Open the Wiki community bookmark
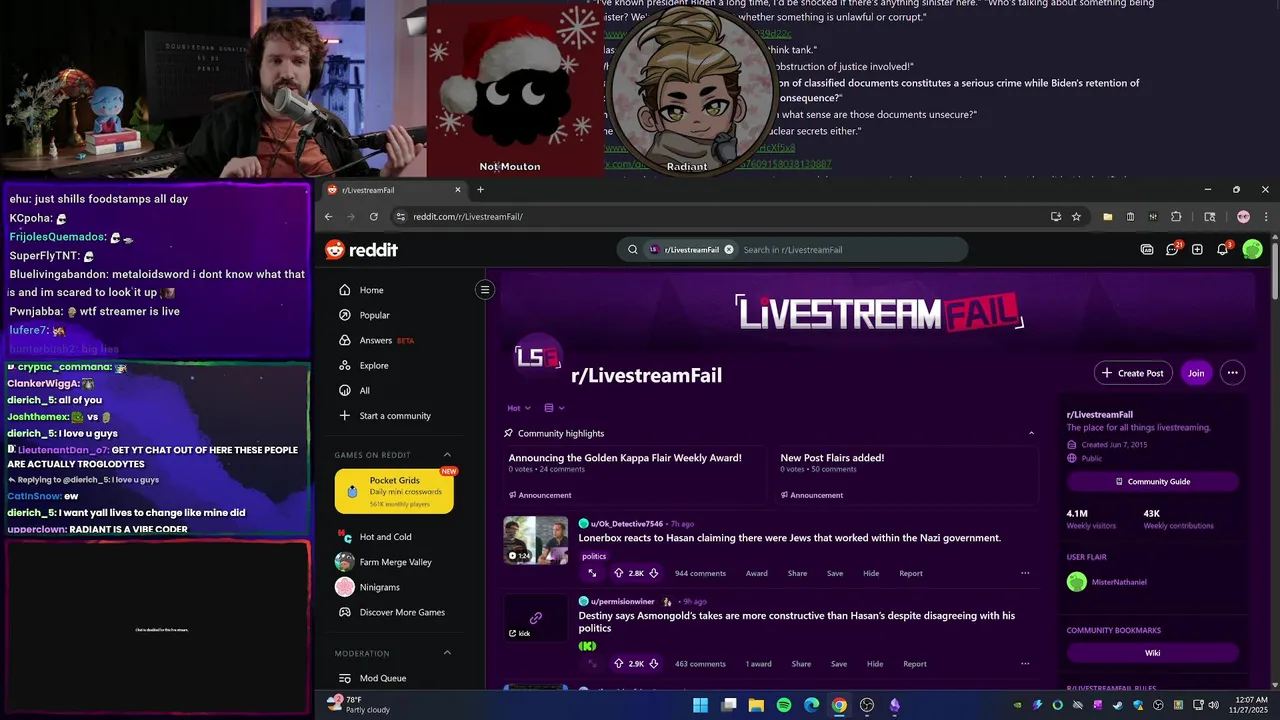Screen dimensions: 1280x720 pyautogui.click(x=1152, y=653)
